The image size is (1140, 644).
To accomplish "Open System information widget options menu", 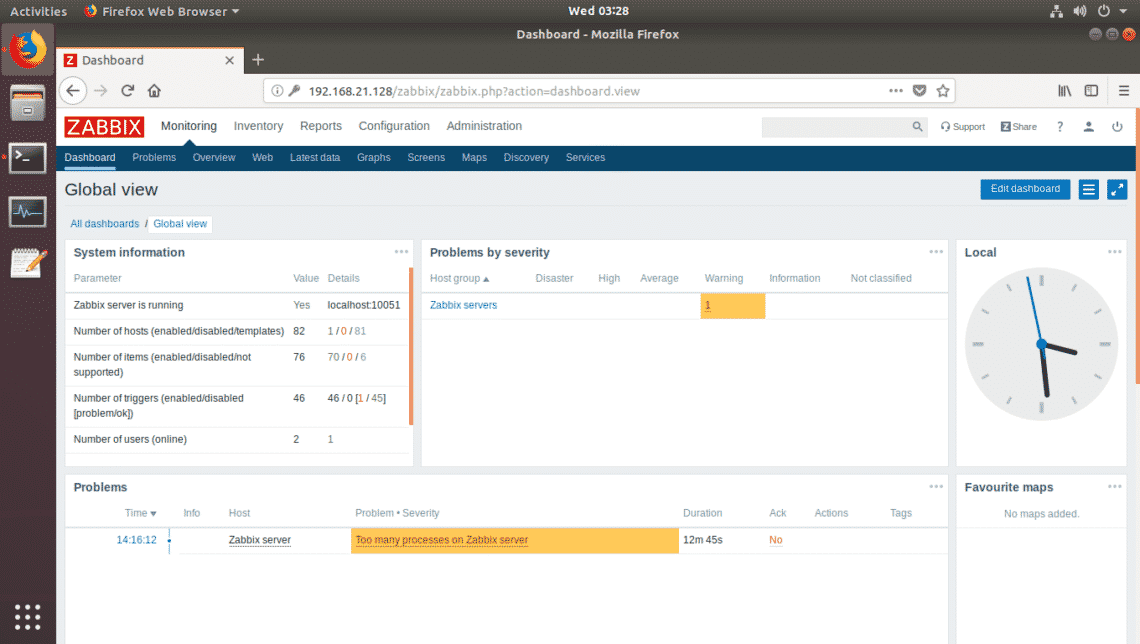I will click(401, 251).
